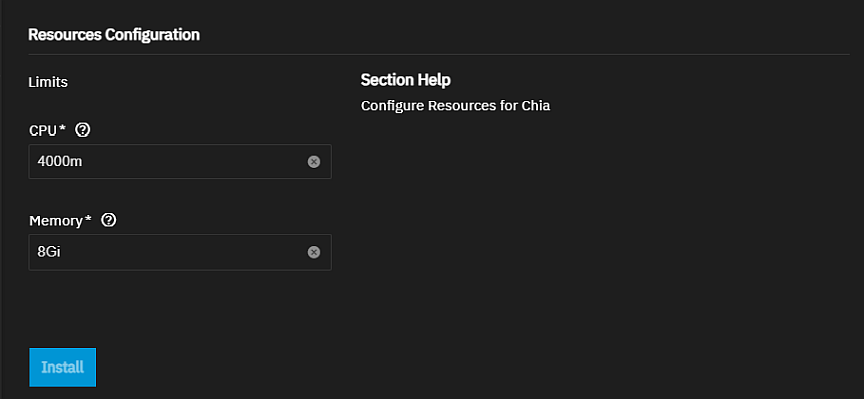Open the Memory help tooltip icon
The width and height of the screenshot is (864, 399).
point(109,220)
